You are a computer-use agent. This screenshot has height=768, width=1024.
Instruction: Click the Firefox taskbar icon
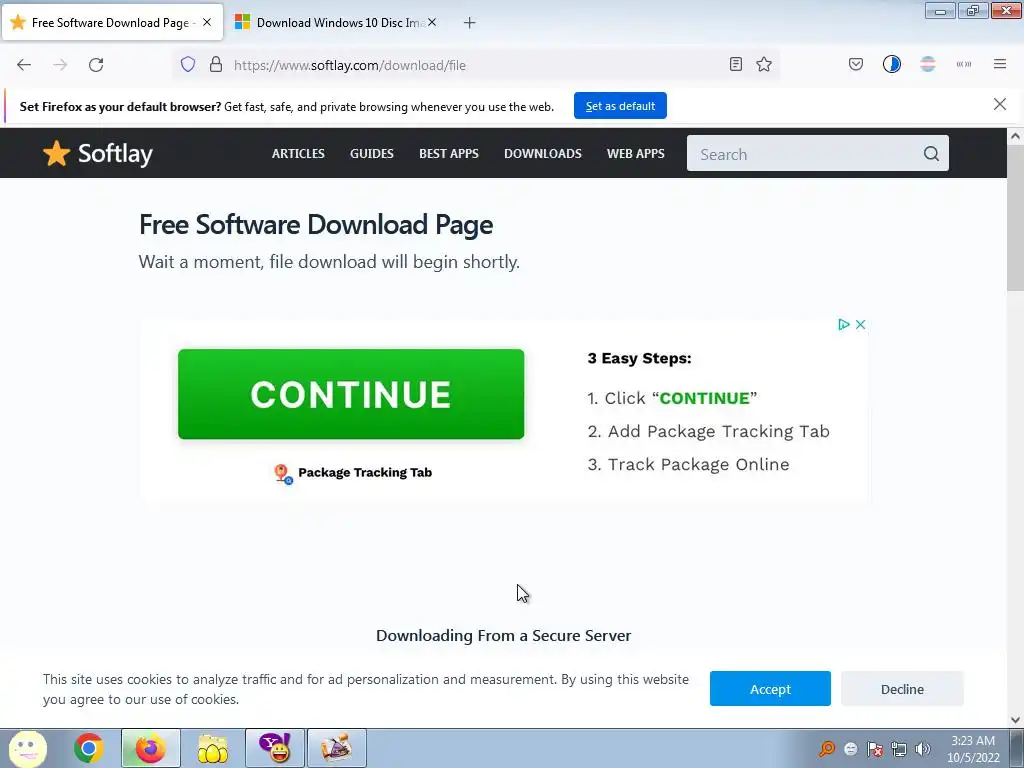(x=150, y=748)
